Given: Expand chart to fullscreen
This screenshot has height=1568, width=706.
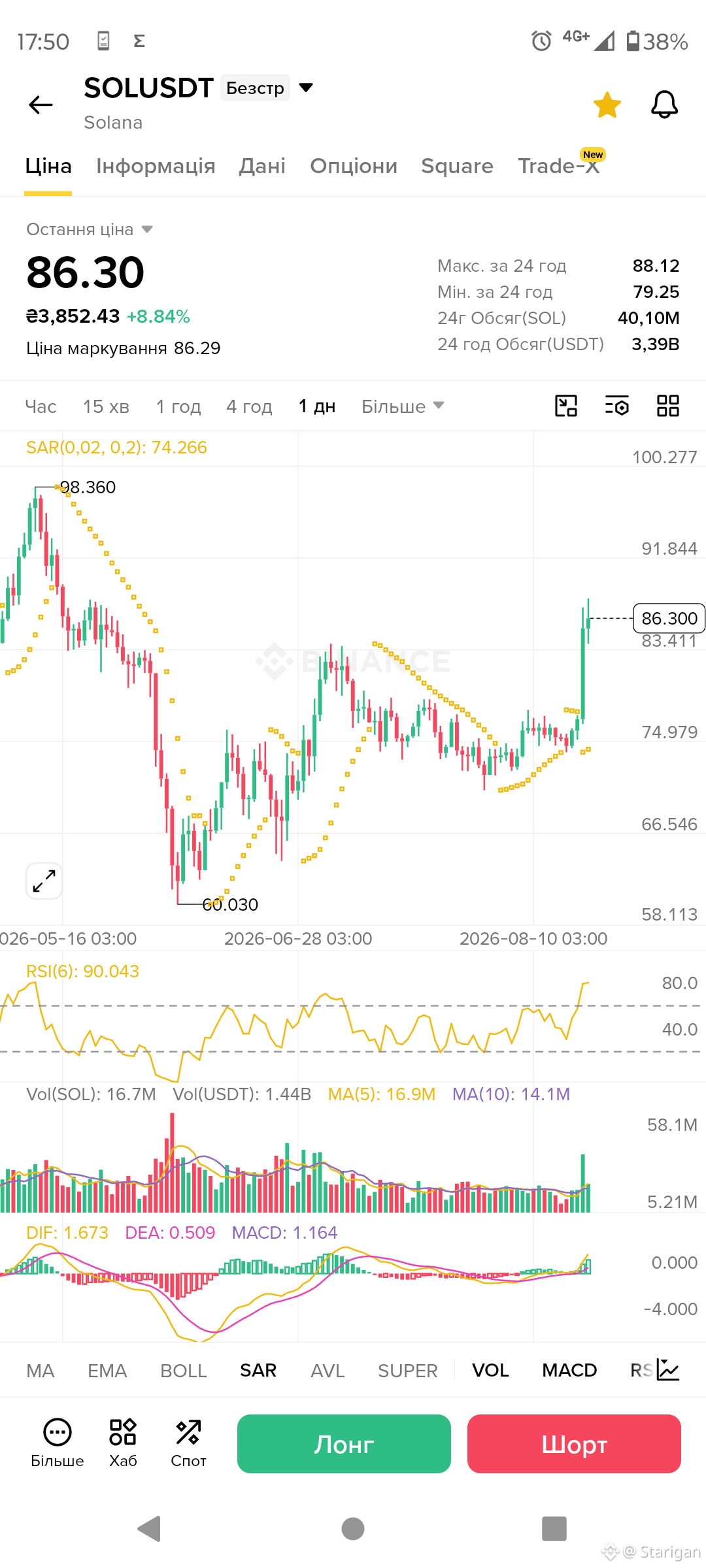Looking at the screenshot, I should [44, 881].
